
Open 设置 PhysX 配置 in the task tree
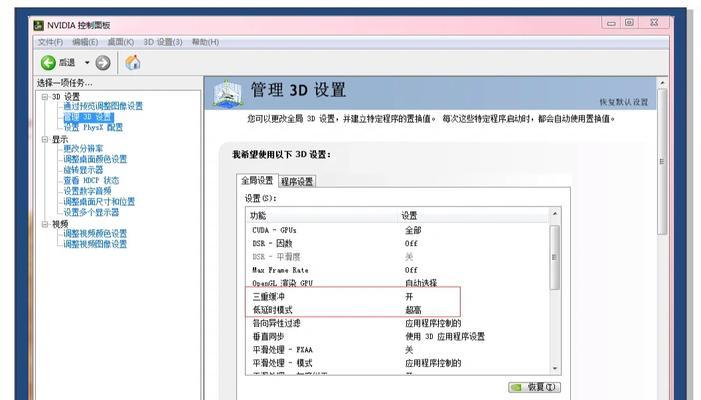(93, 127)
